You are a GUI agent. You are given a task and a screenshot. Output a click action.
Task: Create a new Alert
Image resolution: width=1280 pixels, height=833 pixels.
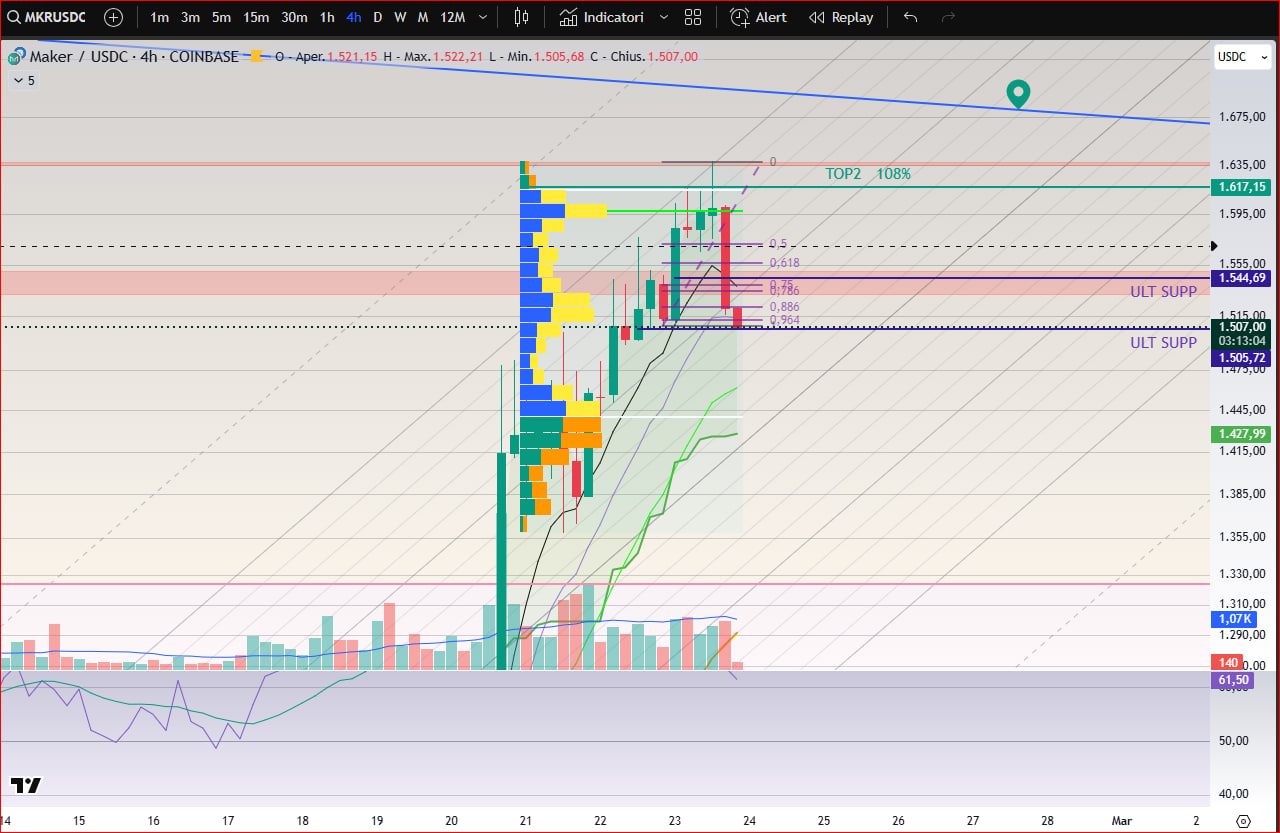coord(758,17)
